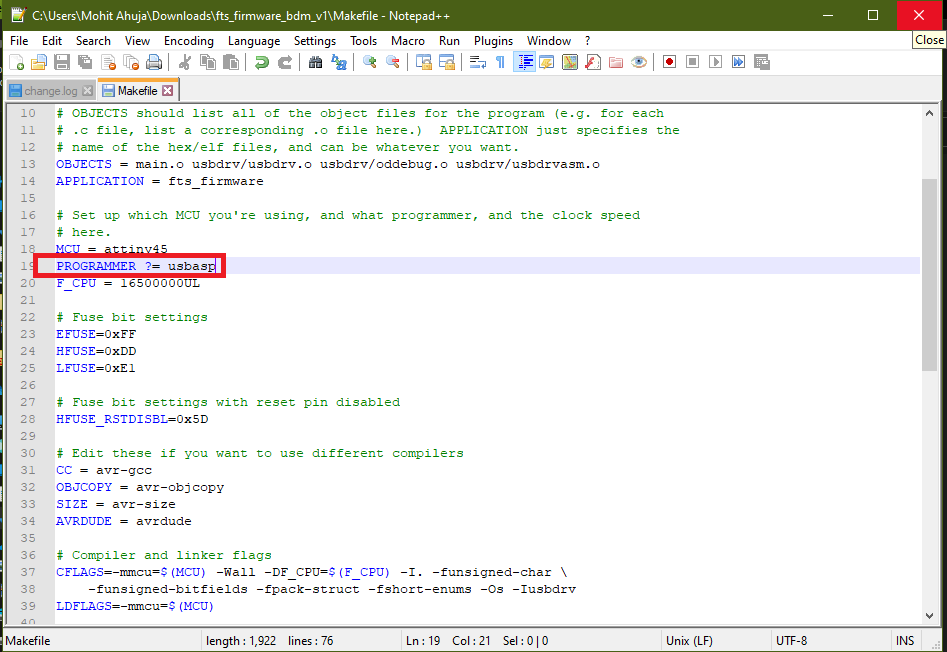Open the Language menu
The width and height of the screenshot is (947, 652).
[254, 40]
